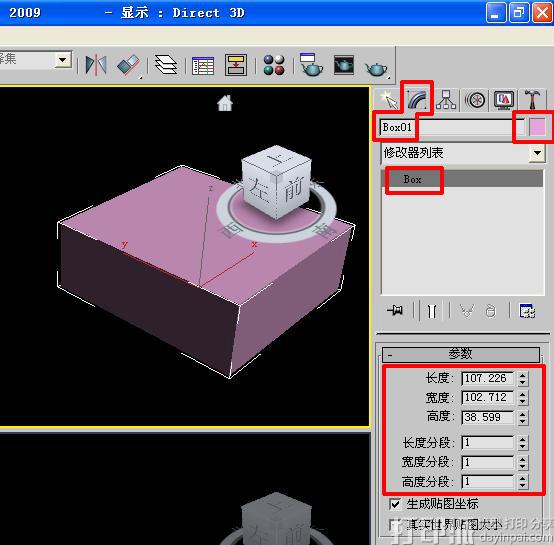This screenshot has width=554, height=545.
Task: Click the Pin Stack icon
Action: point(395,311)
